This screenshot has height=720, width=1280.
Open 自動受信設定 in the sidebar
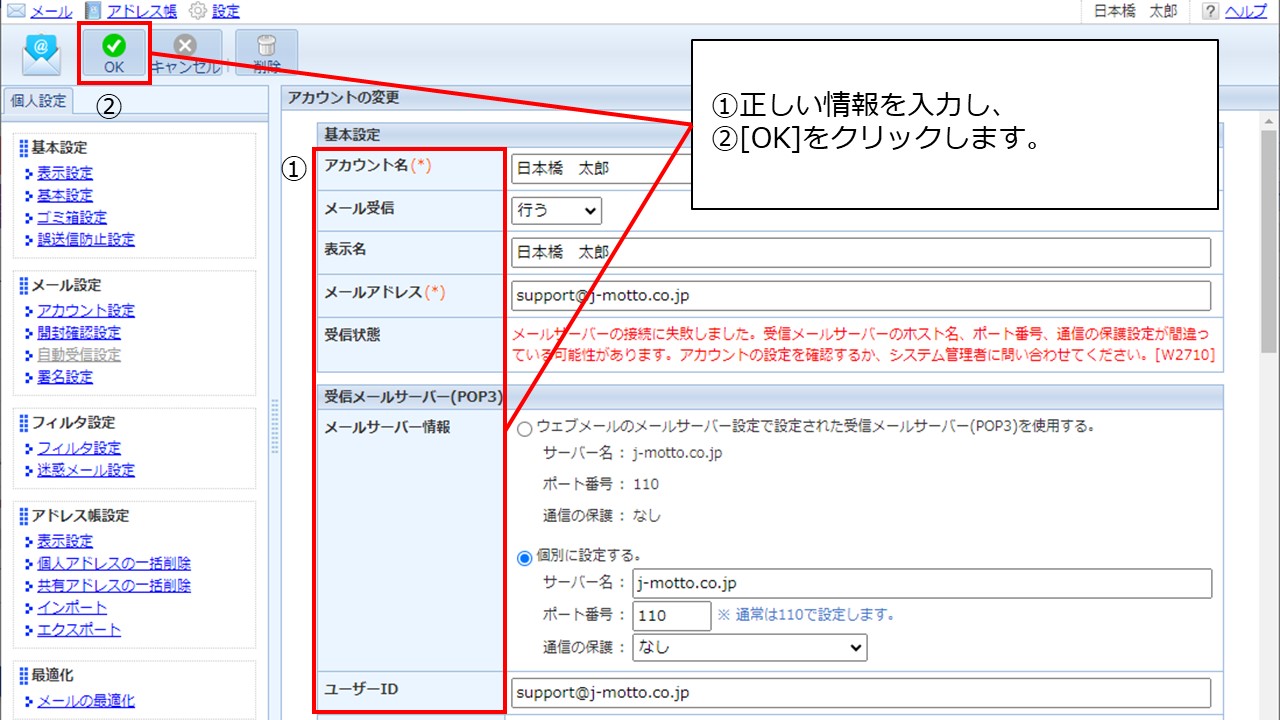point(79,355)
